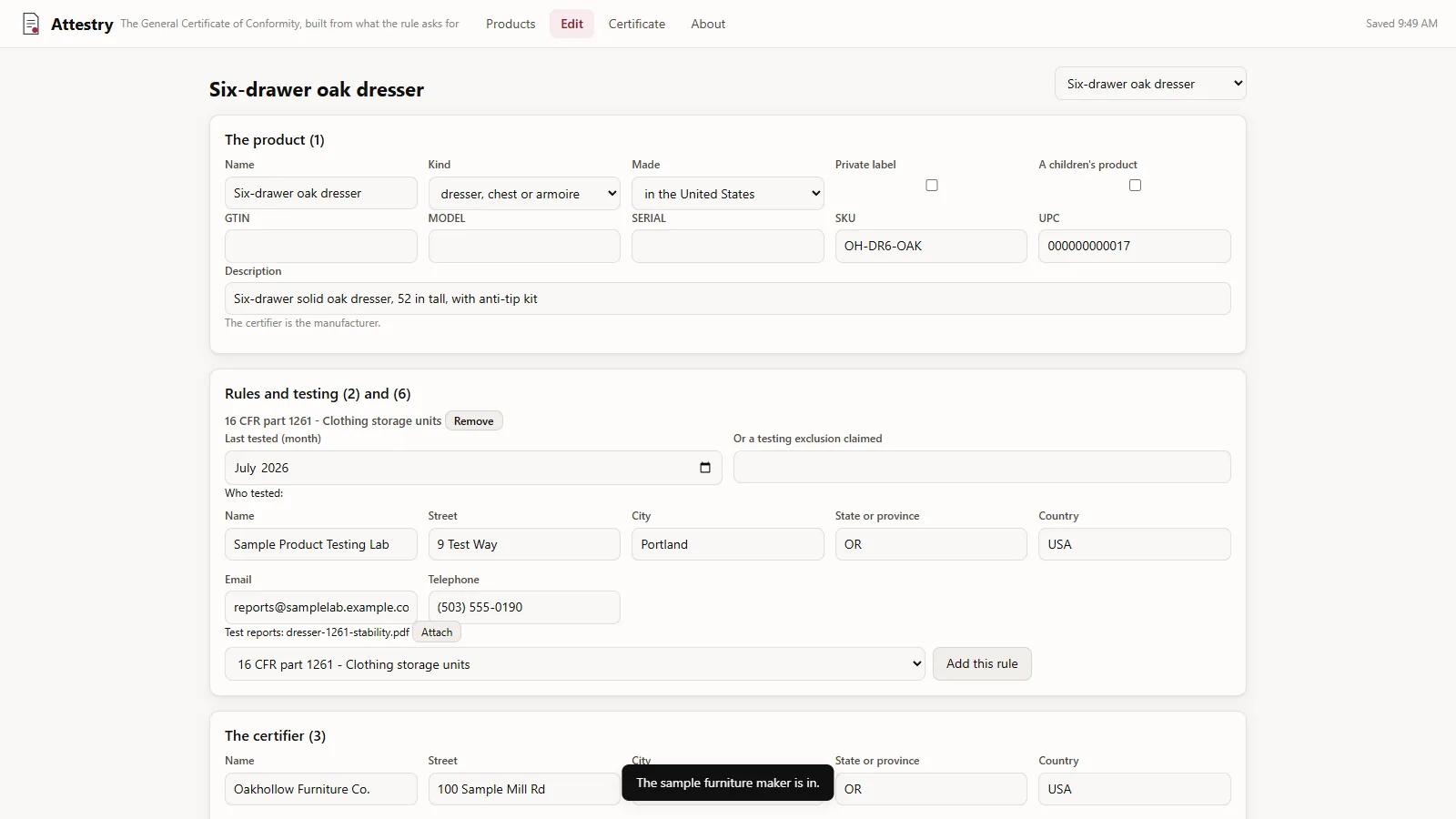Click the Description field about solid oak dresser
1456x819 pixels.
728,298
